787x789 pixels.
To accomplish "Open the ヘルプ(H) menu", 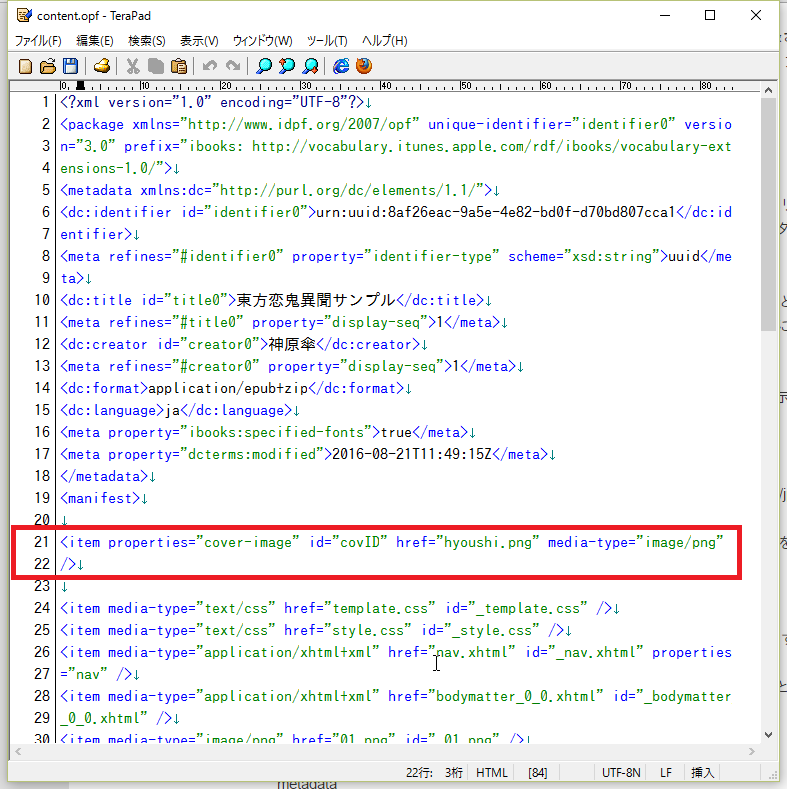I will point(385,41).
